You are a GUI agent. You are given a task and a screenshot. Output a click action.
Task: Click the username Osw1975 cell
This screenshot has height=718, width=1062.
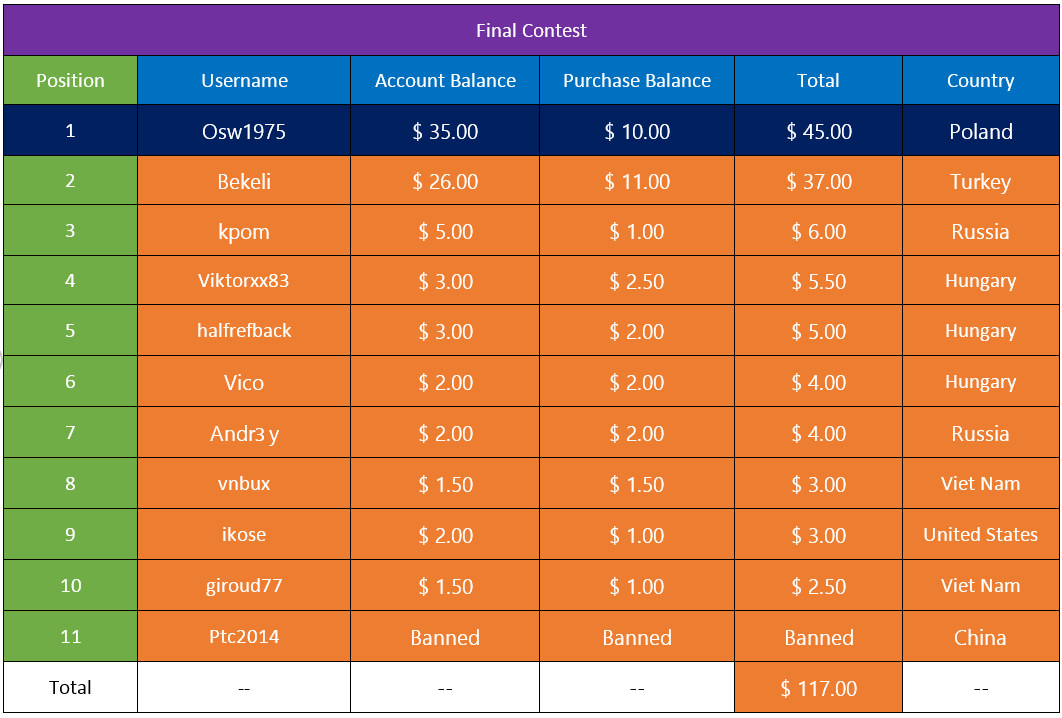tap(244, 131)
